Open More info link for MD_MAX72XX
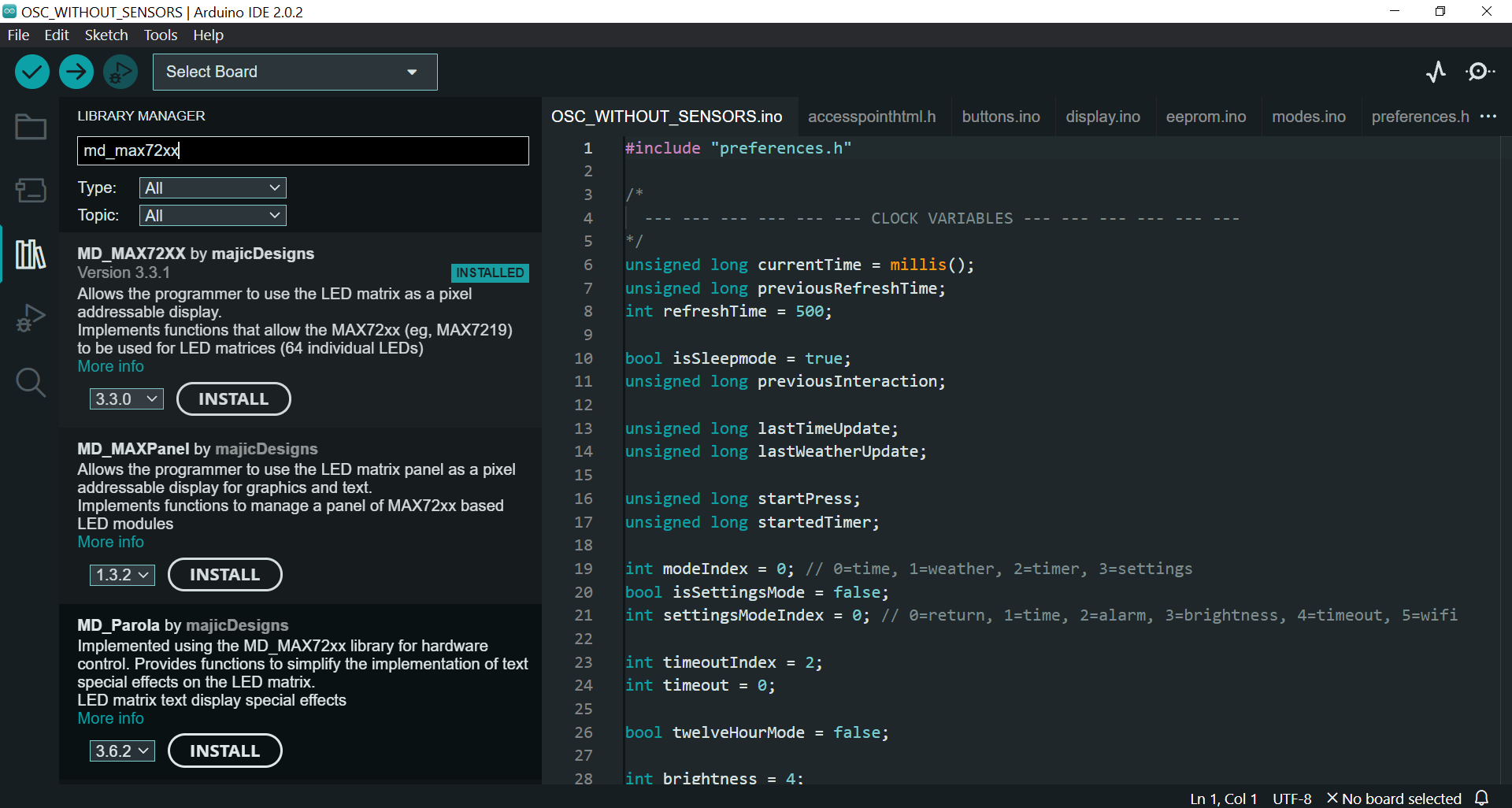Screen dimensions: 1512x808 tap(110, 367)
